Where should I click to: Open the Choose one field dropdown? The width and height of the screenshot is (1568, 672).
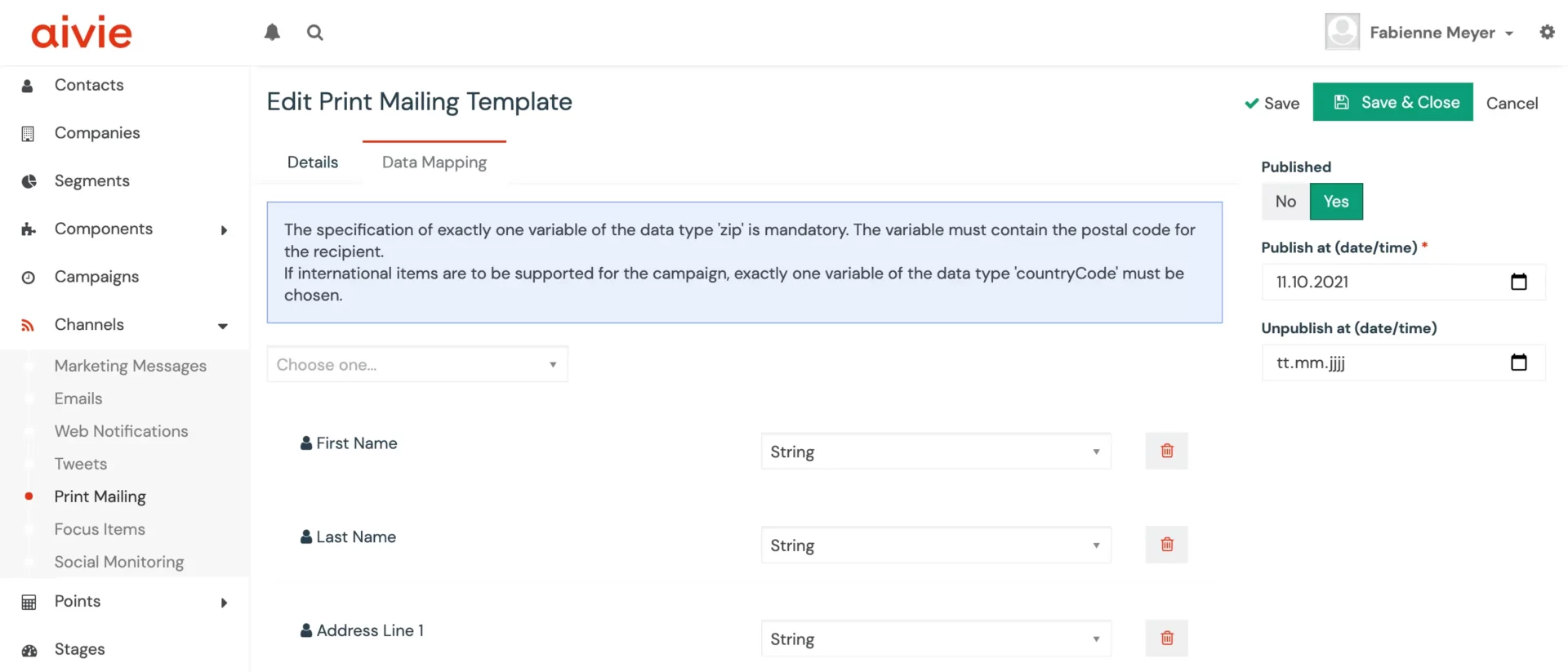click(417, 364)
